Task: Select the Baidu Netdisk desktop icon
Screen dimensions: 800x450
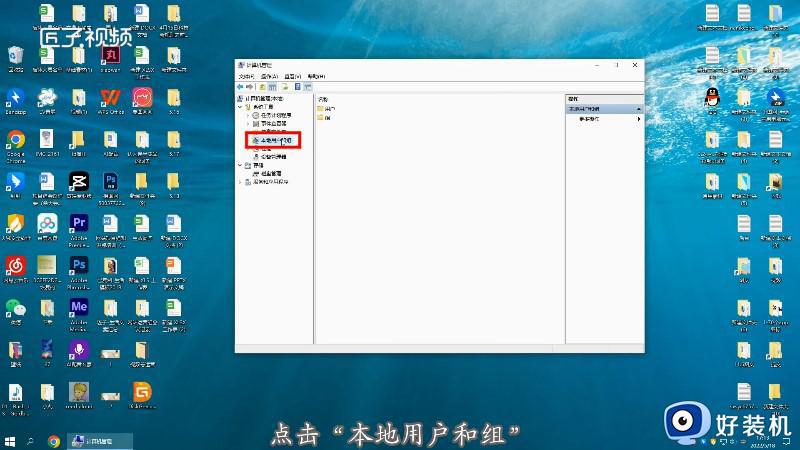Action: (x=47, y=228)
